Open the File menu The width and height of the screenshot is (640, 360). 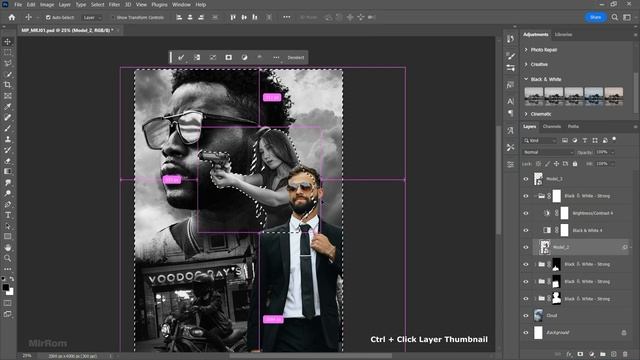click(x=18, y=5)
